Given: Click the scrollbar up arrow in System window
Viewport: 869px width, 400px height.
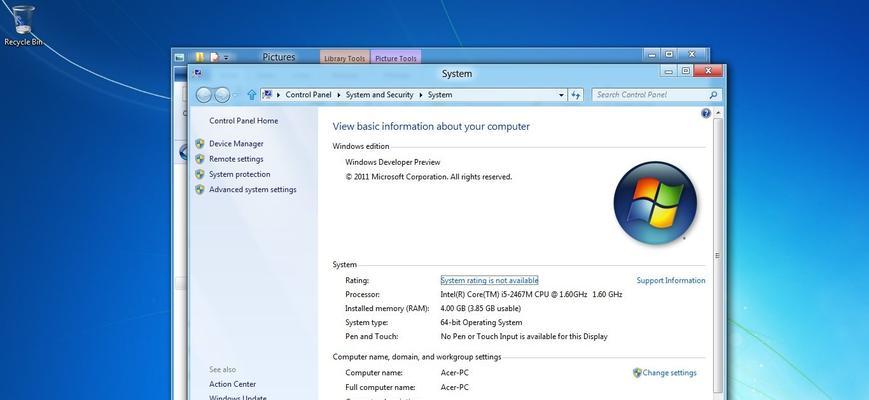Looking at the screenshot, I should 718,113.
